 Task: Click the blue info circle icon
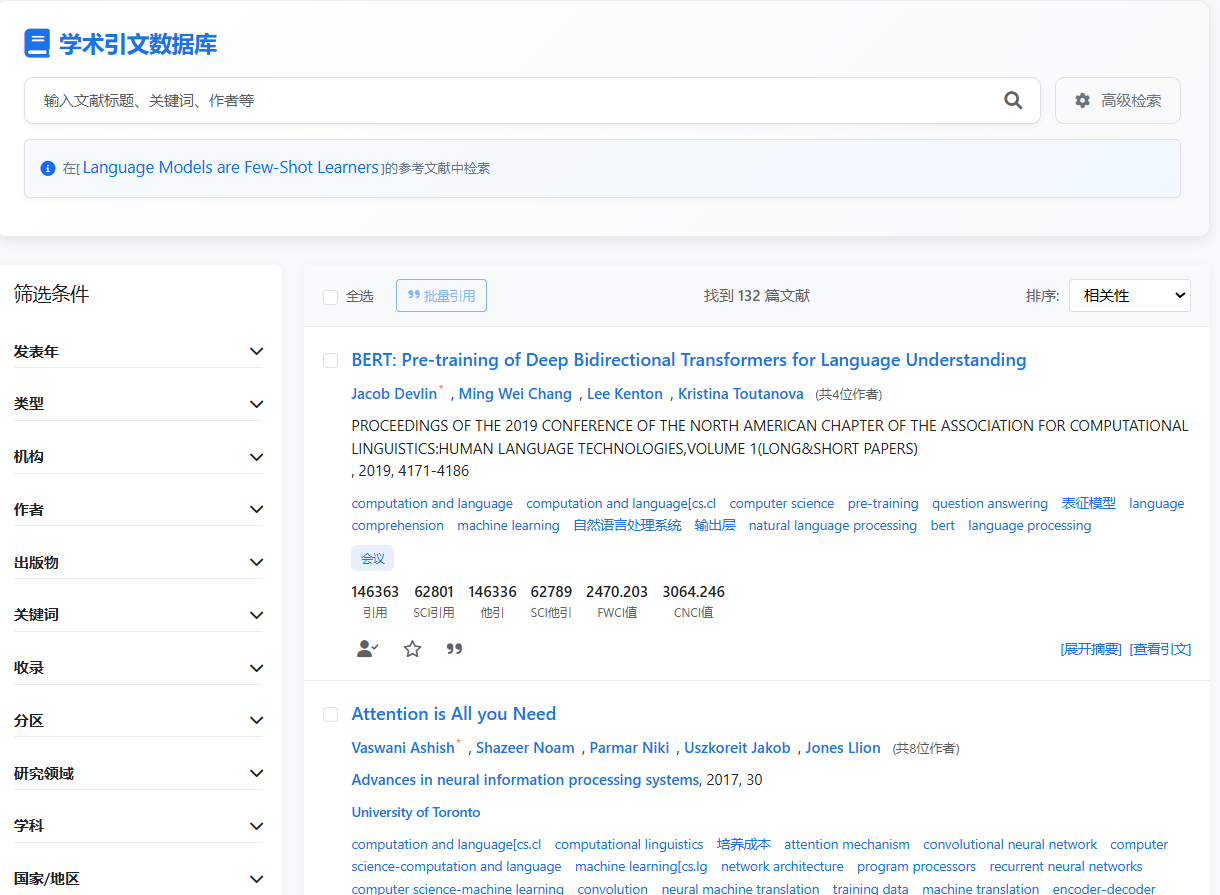click(48, 168)
